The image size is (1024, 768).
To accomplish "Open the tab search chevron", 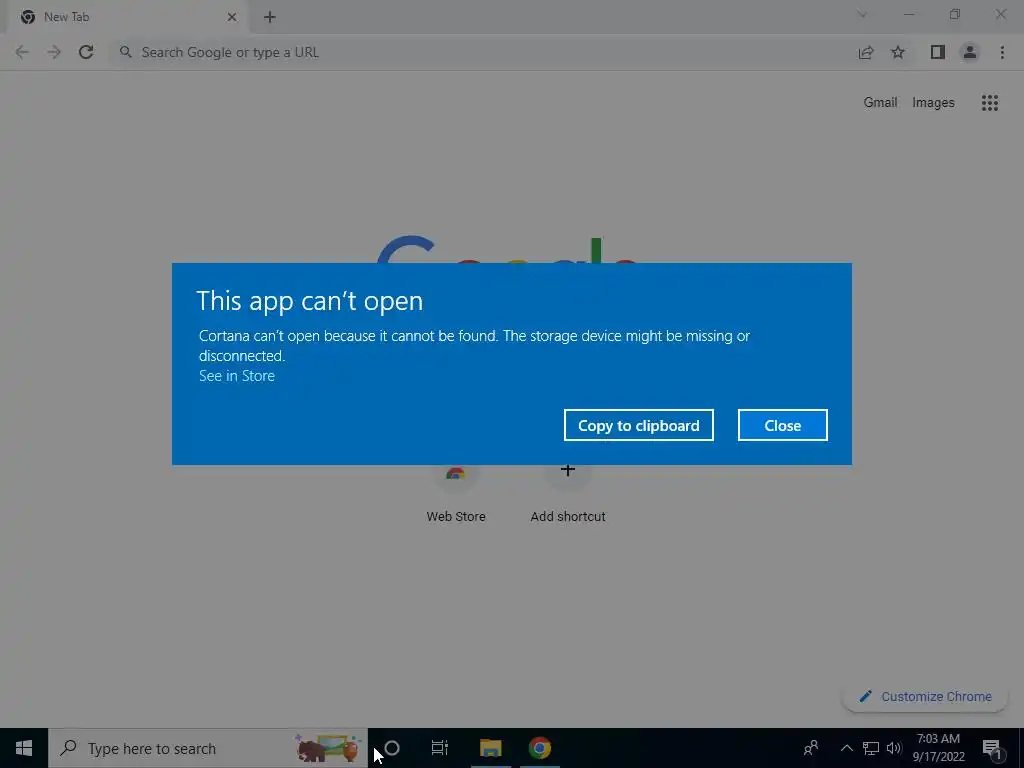I will pos(862,14).
